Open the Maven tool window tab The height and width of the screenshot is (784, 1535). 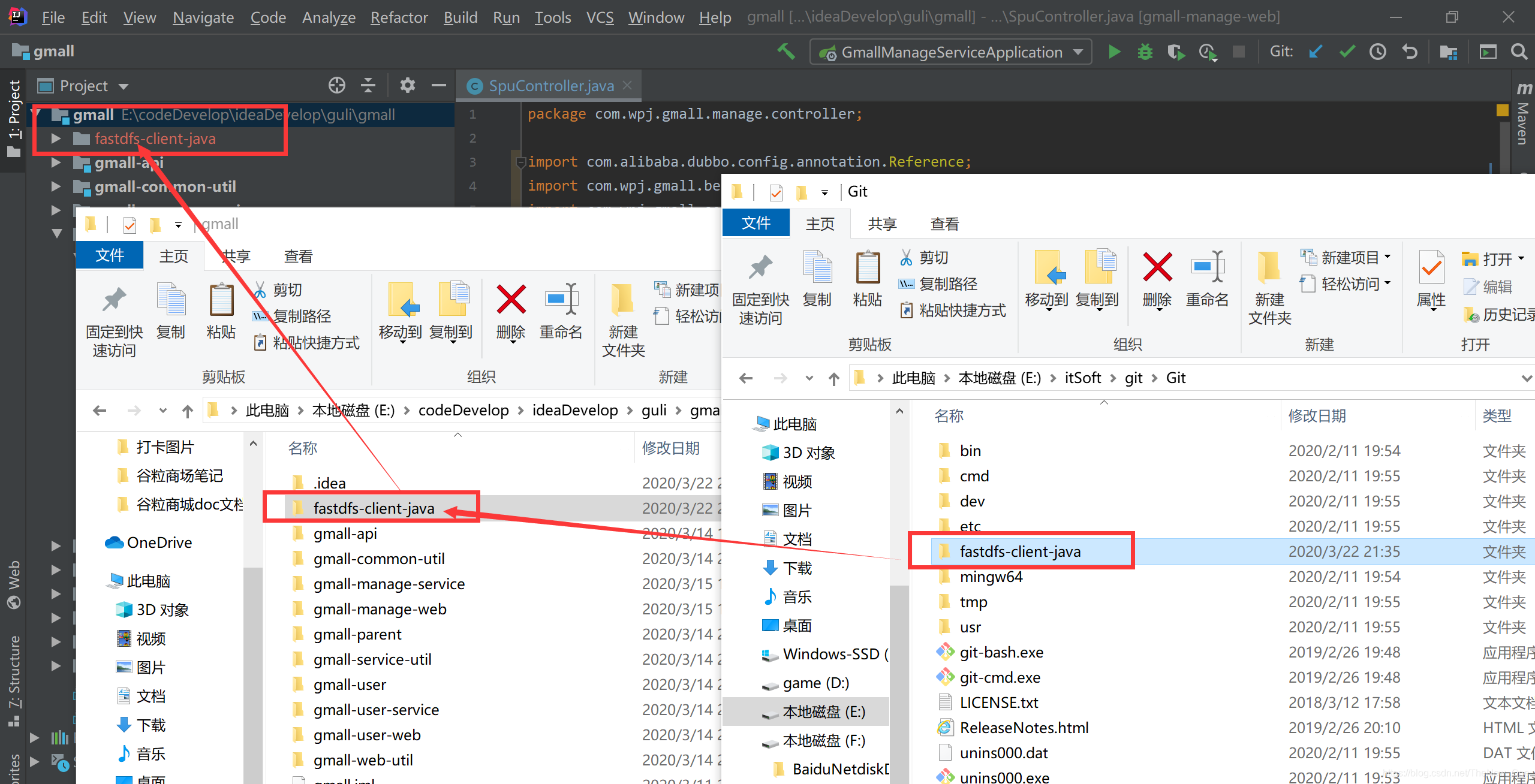click(x=1523, y=114)
